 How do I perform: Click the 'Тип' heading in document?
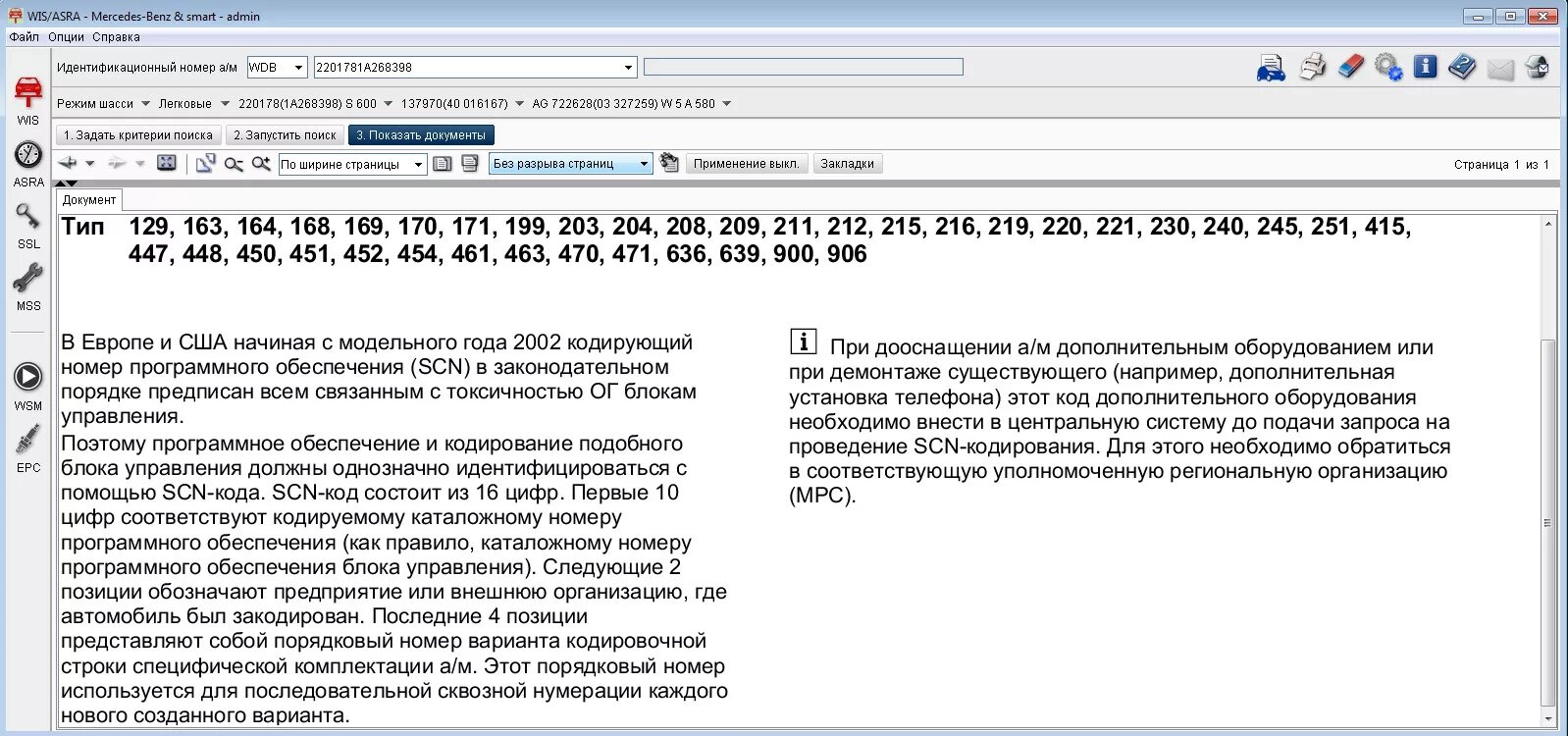pyautogui.click(x=82, y=227)
